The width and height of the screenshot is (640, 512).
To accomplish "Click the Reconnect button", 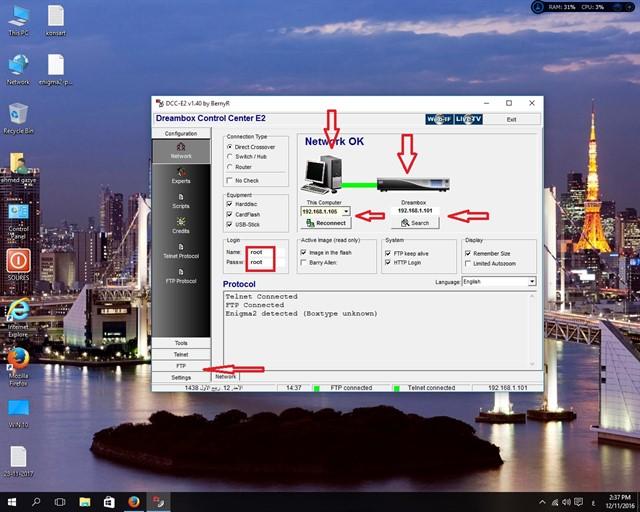I will tap(326, 223).
